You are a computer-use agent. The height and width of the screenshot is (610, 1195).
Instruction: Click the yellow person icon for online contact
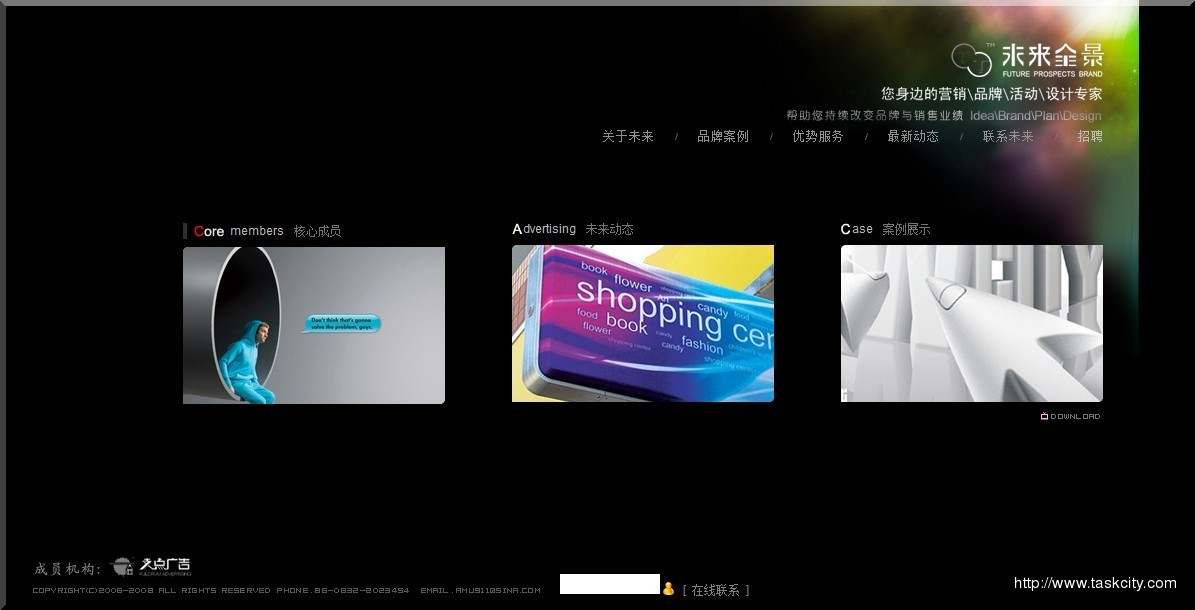tap(668, 589)
